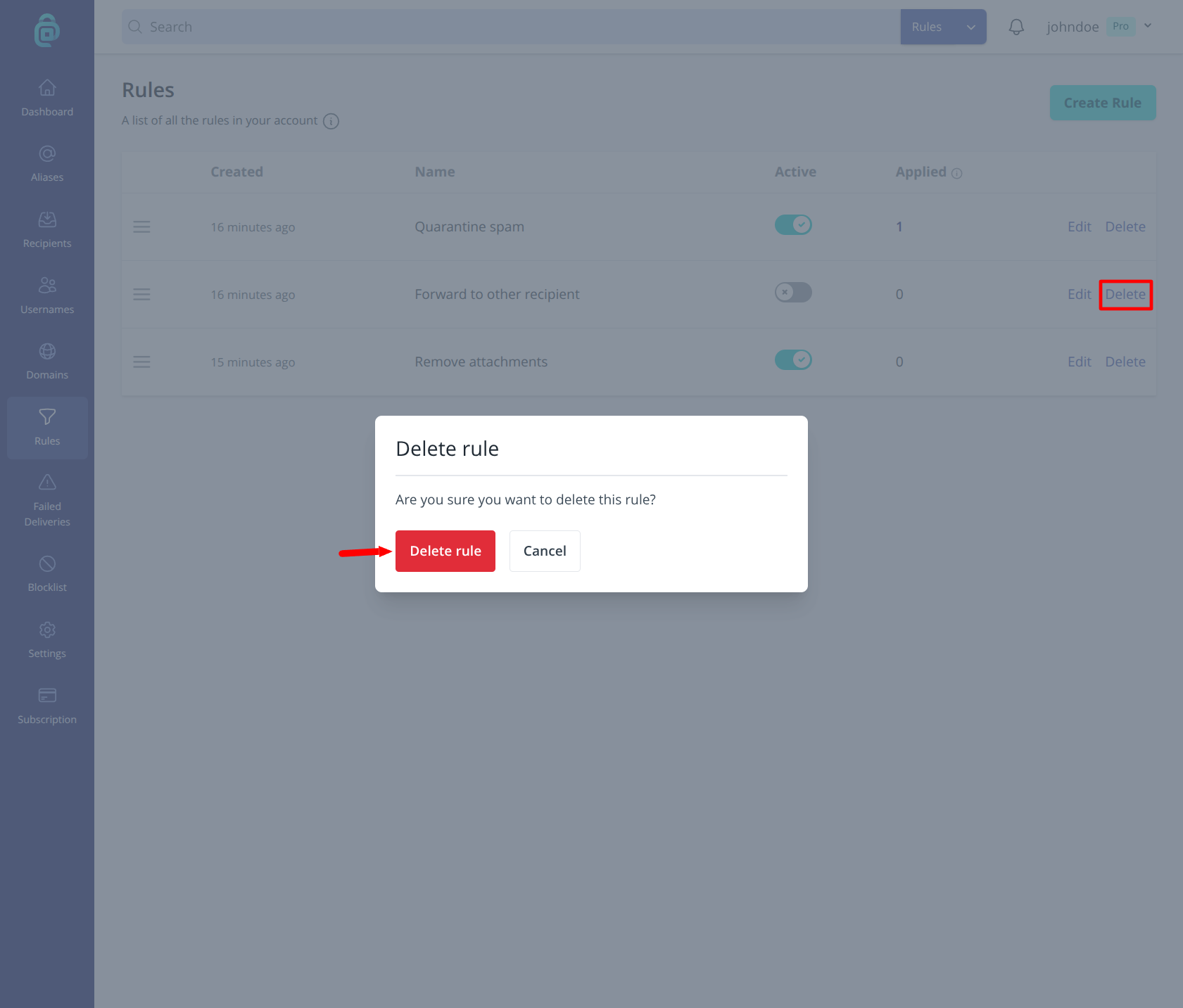Click the Created column header
Image resolution: width=1183 pixels, height=1008 pixels.
(x=236, y=172)
